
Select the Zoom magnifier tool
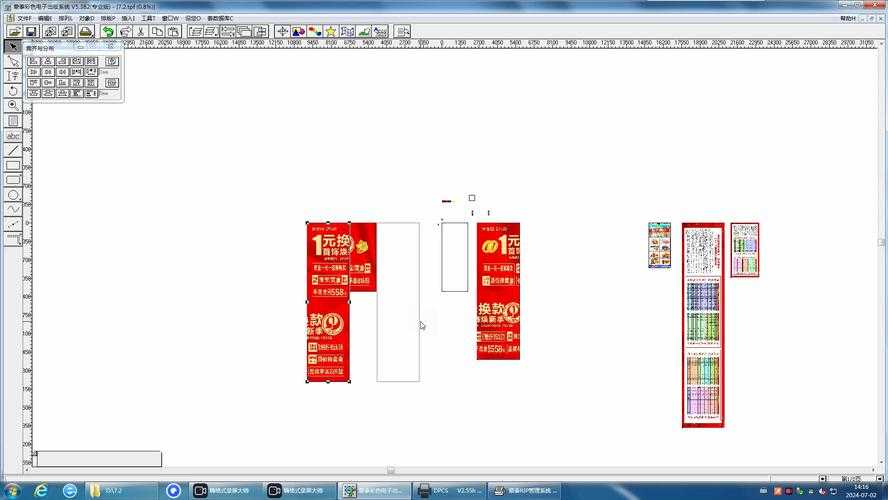point(13,105)
